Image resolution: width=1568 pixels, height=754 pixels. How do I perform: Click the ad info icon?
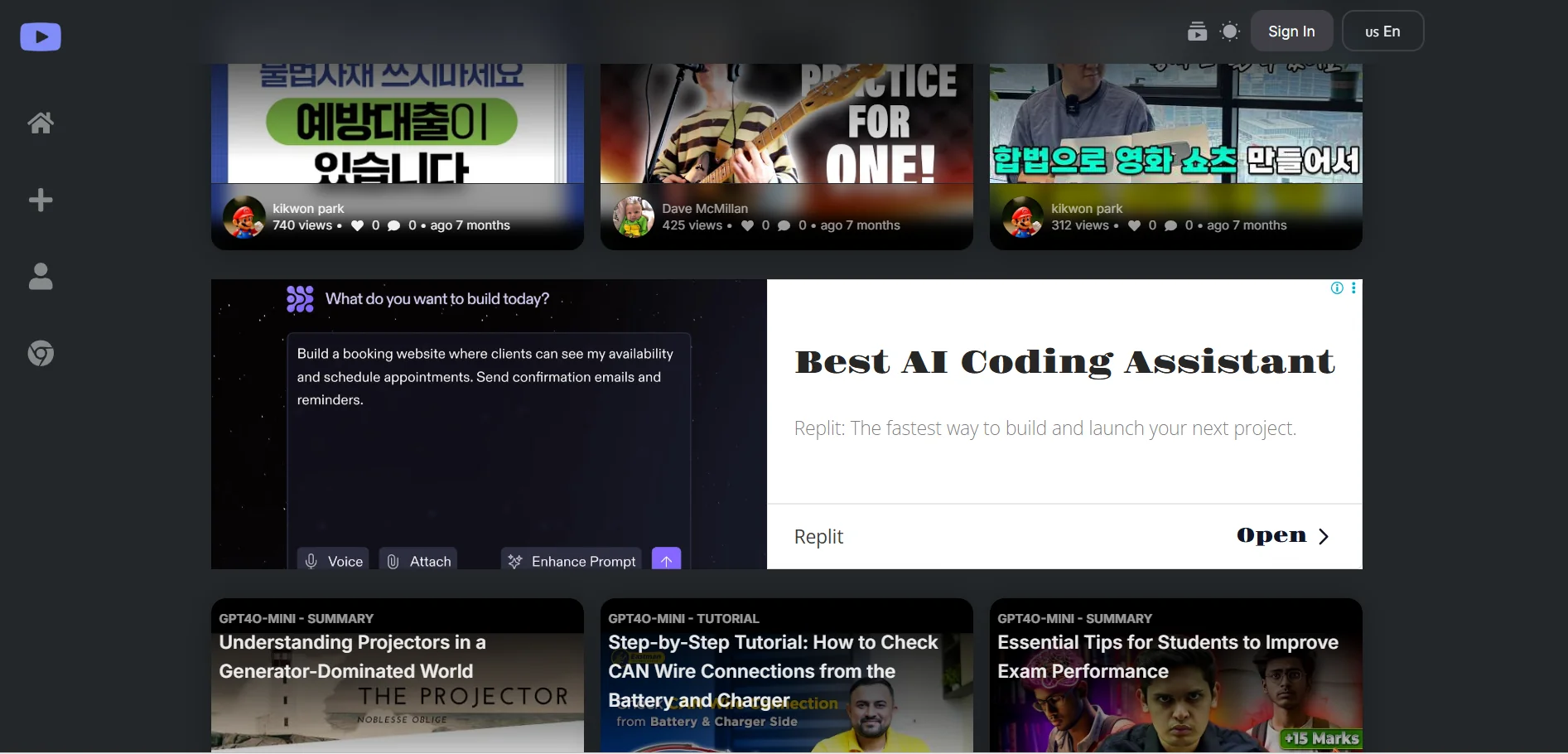pos(1336,288)
